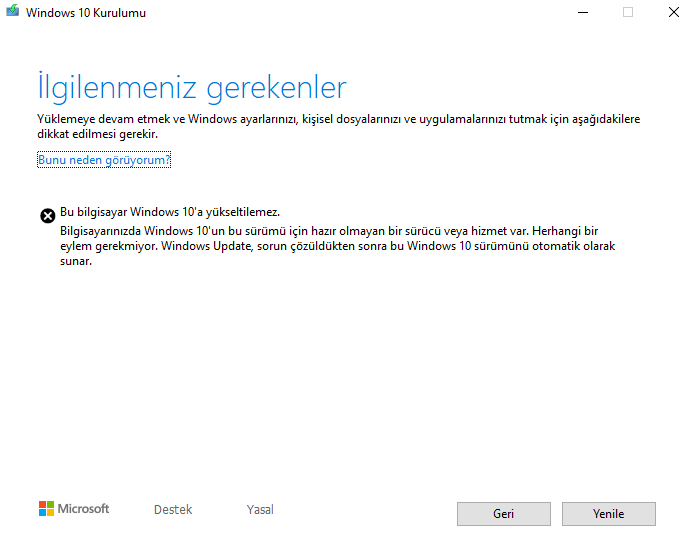Click the Geri button

[x=504, y=514]
